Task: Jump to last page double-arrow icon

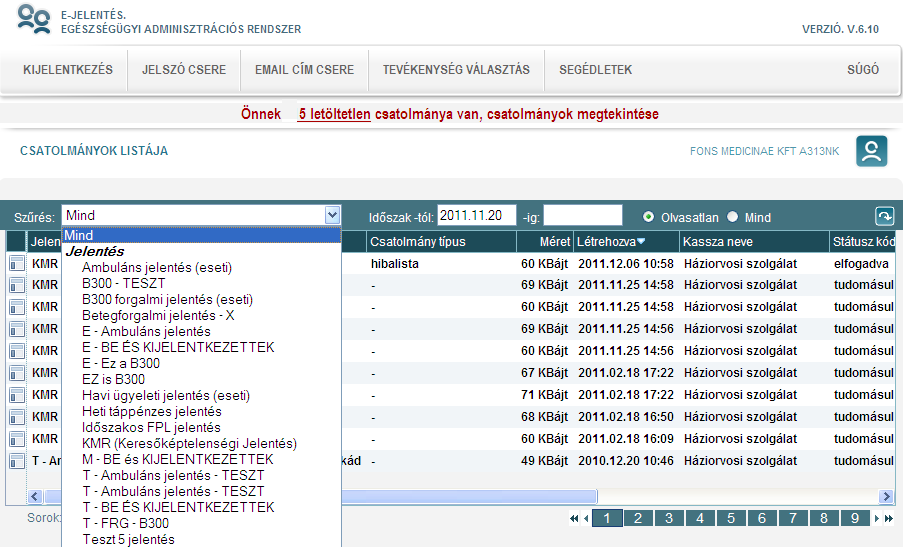Action: 889,518
